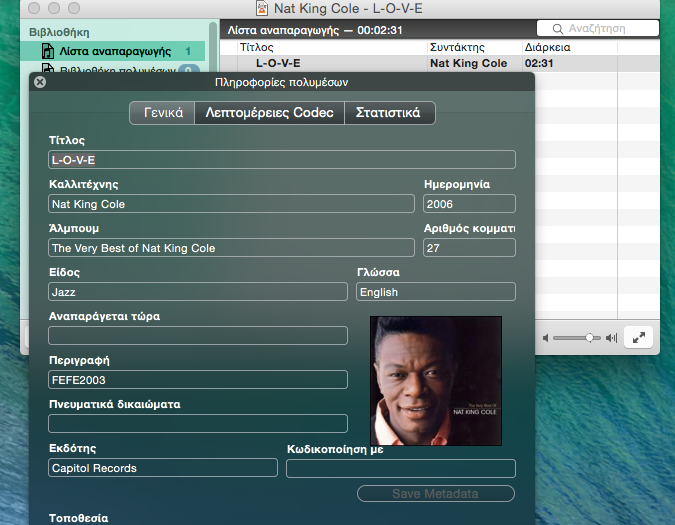Click the track number field showing 27
The image size is (675, 525).
(x=469, y=248)
